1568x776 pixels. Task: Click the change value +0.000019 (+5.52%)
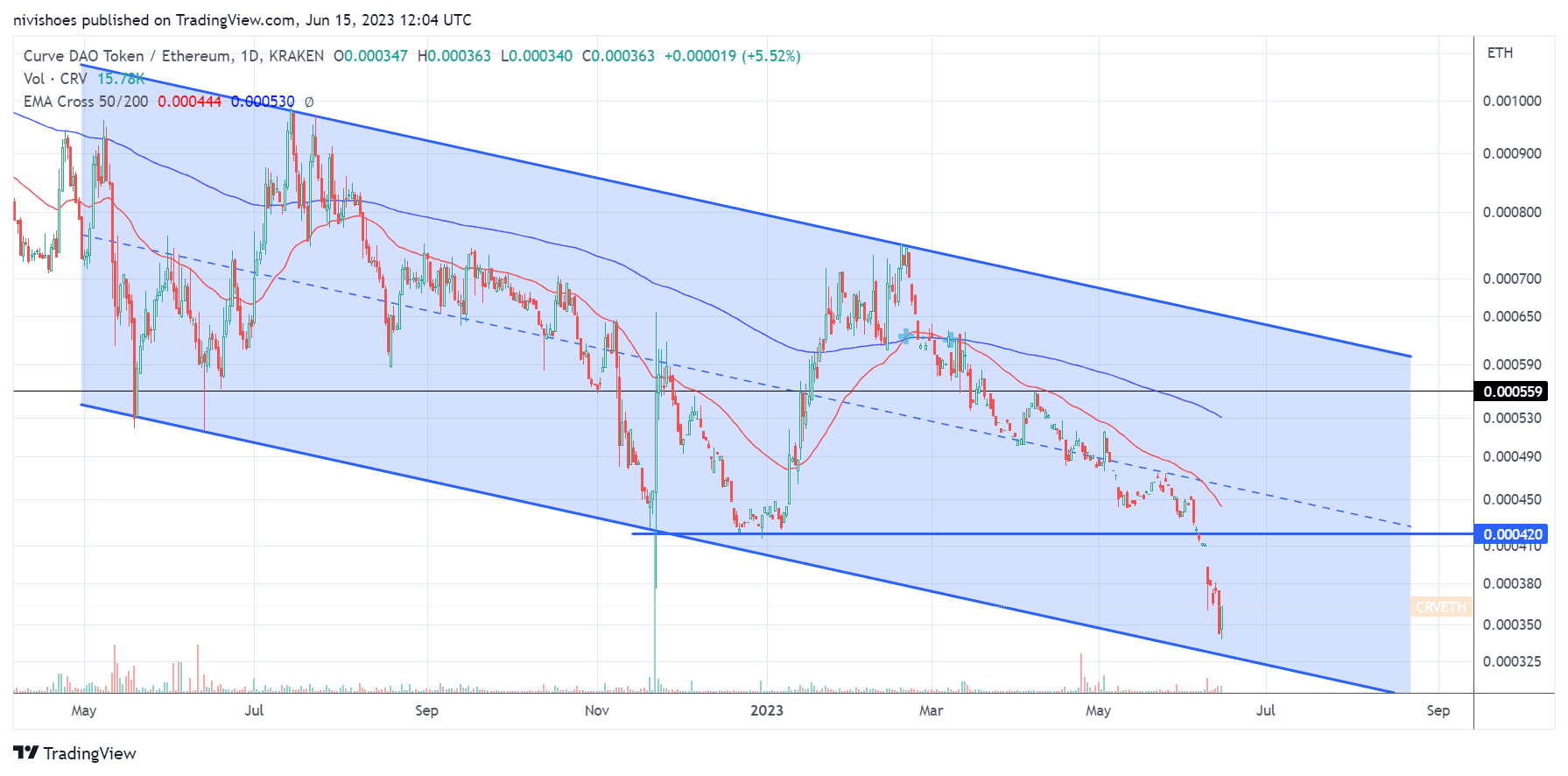732,56
